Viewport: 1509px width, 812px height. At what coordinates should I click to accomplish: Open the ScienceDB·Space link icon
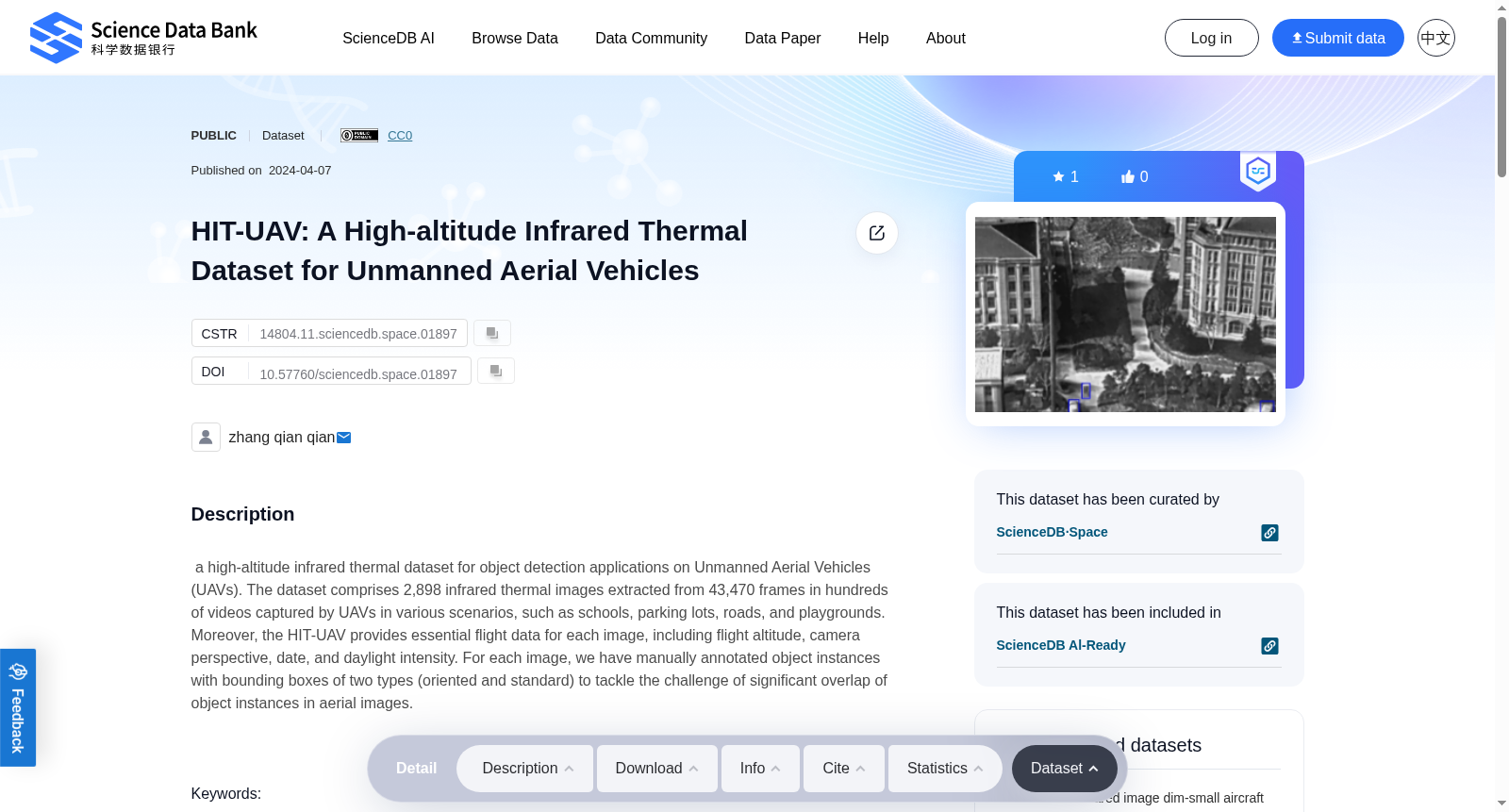point(1270,533)
